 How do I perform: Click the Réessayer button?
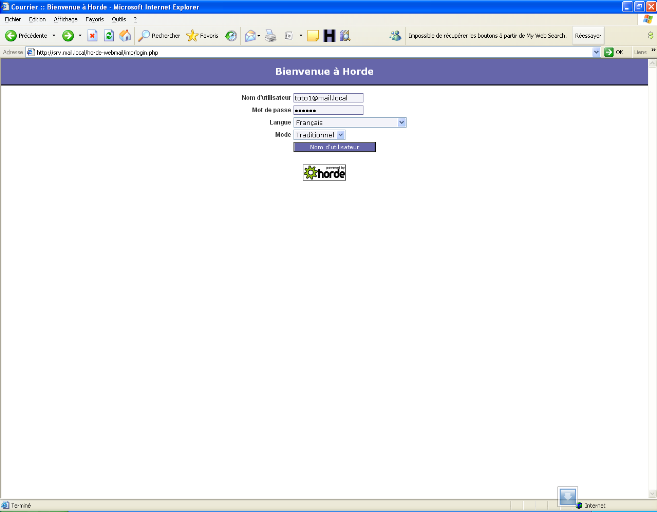tap(587, 36)
